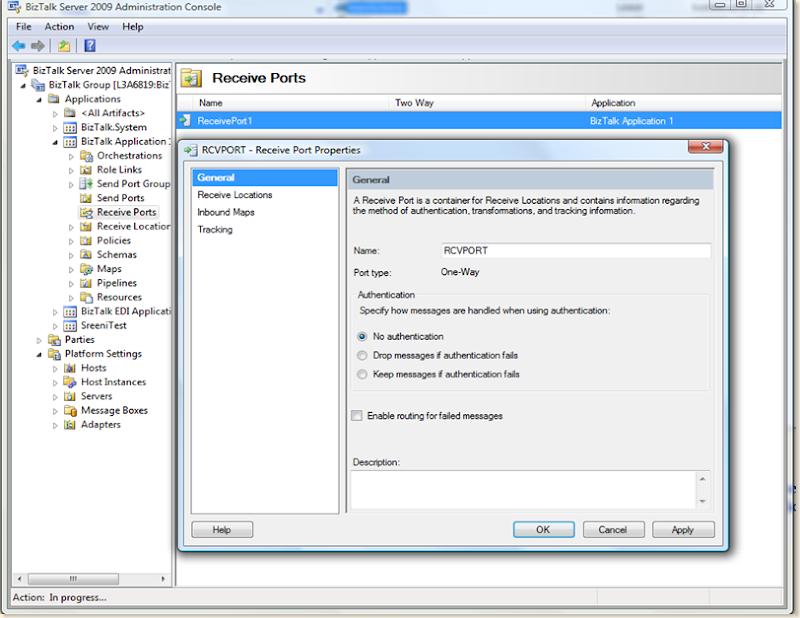
Task: Select Drop messages if authentication fails
Action: [362, 356]
